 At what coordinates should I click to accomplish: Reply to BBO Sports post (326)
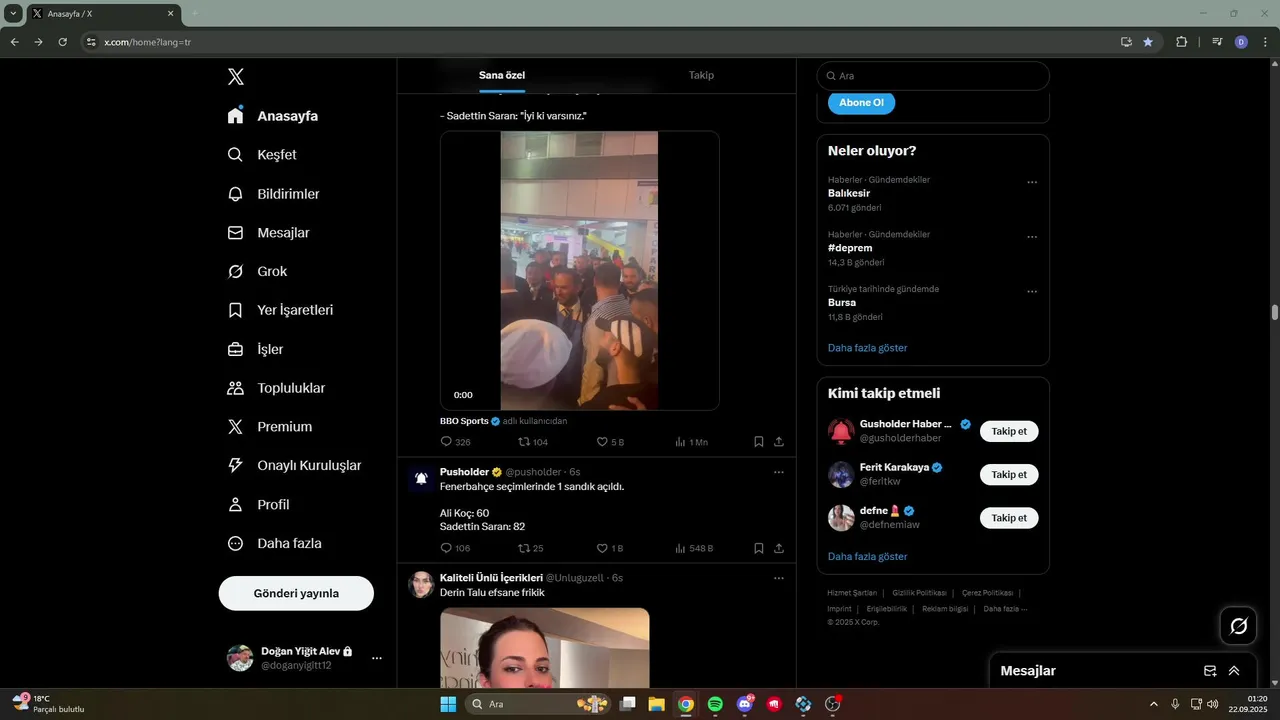(455, 441)
